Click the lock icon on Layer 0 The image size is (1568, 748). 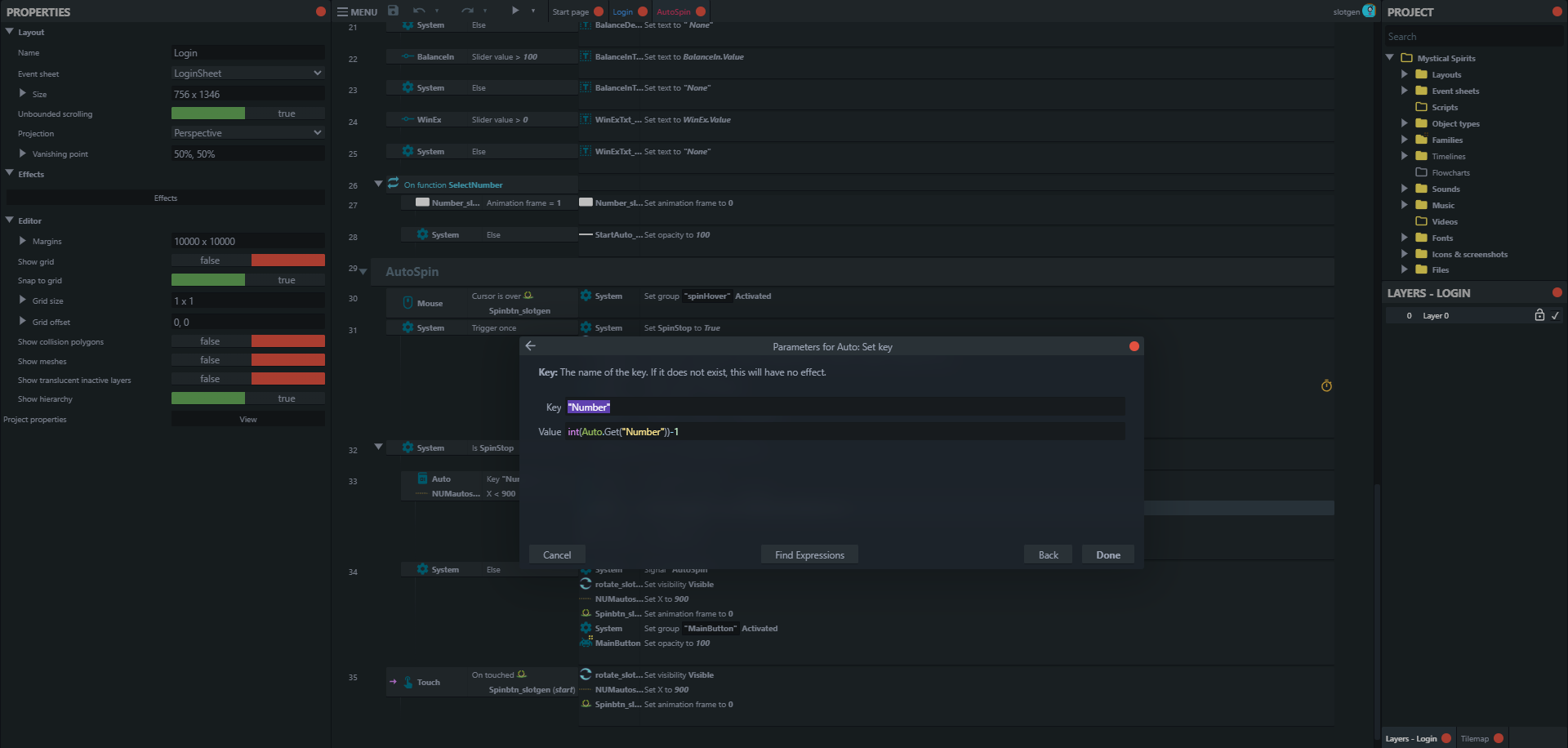pos(1539,315)
